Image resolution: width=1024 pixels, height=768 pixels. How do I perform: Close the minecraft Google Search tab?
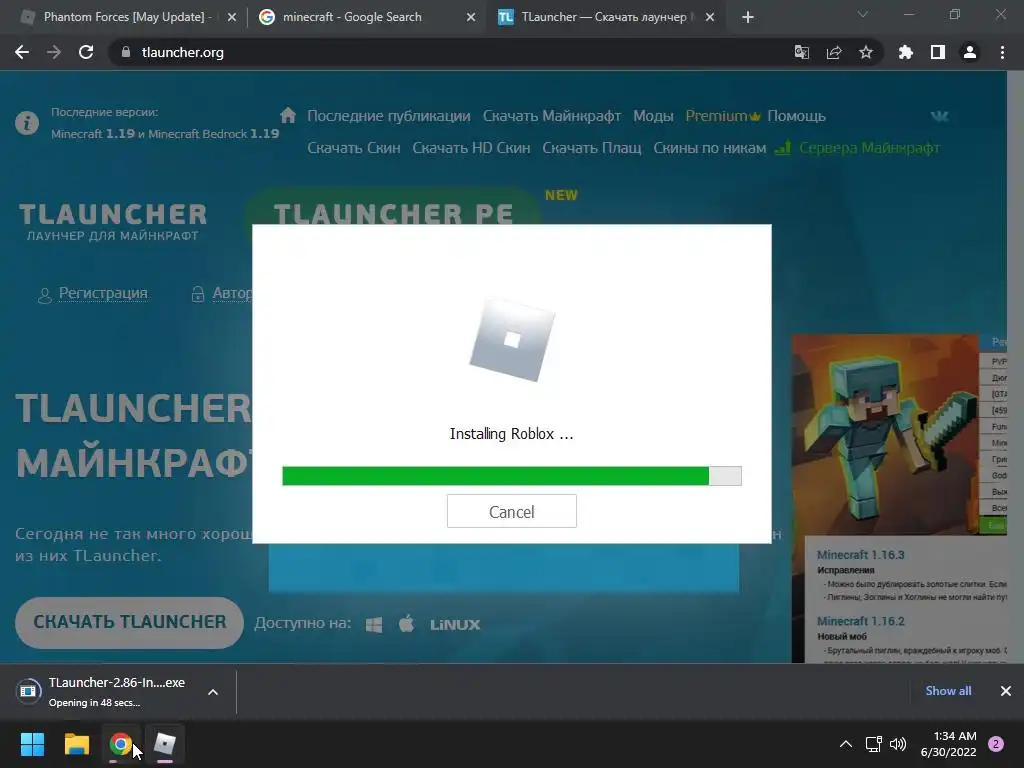pos(471,18)
